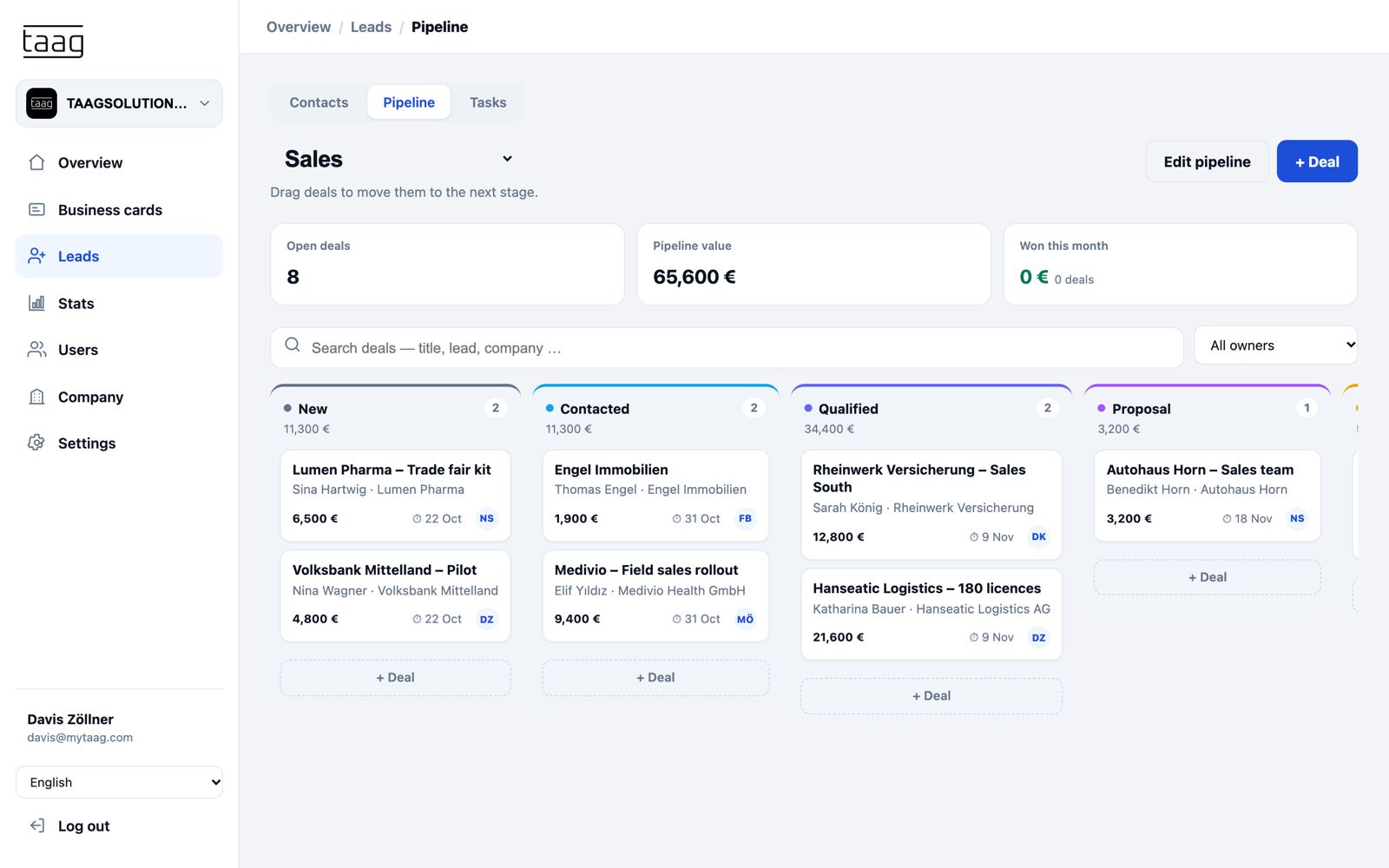Open the Sales pipeline selector dropdown
This screenshot has width=1389, height=868.
coord(398,159)
